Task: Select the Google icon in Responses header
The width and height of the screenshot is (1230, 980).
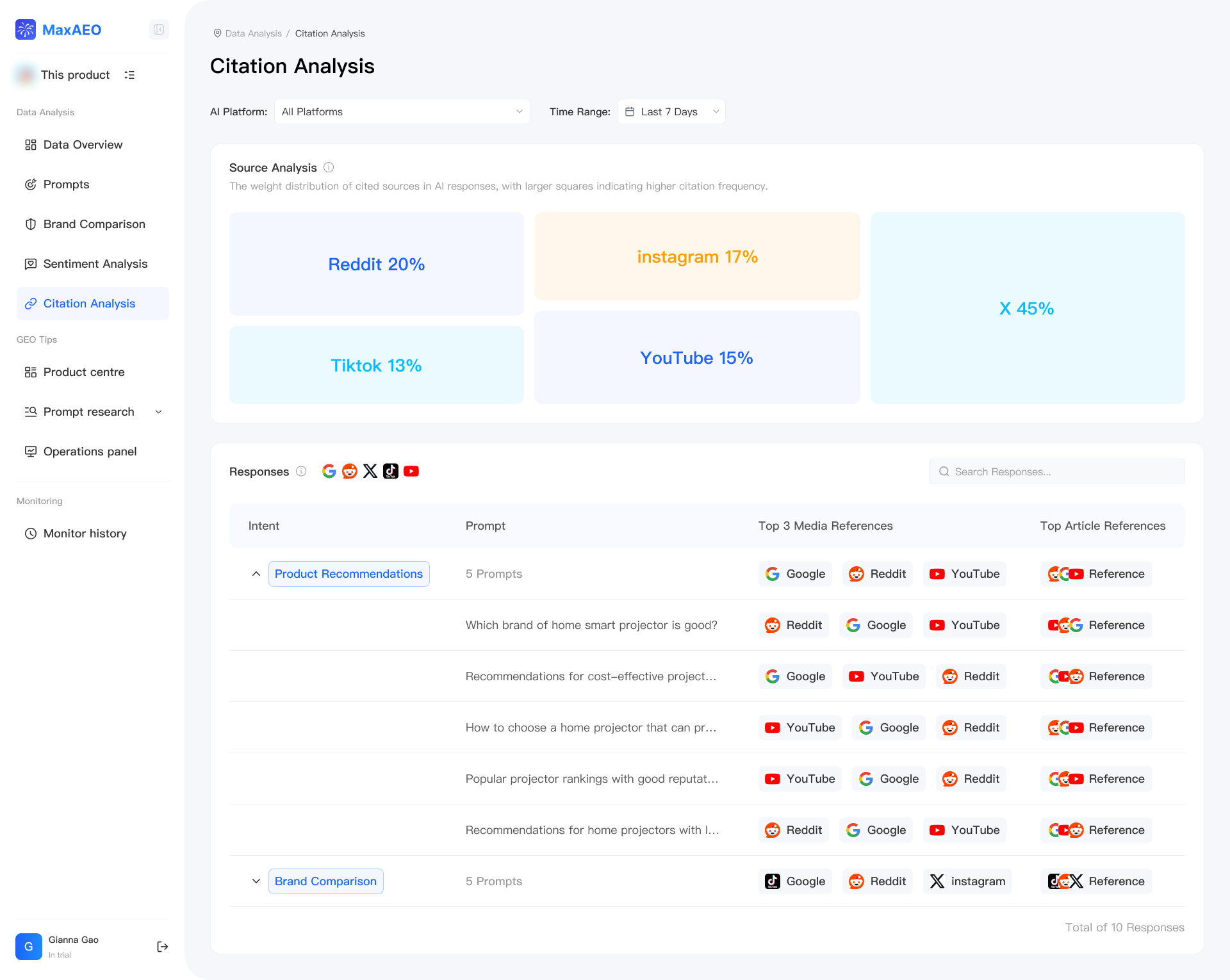Action: pos(329,471)
